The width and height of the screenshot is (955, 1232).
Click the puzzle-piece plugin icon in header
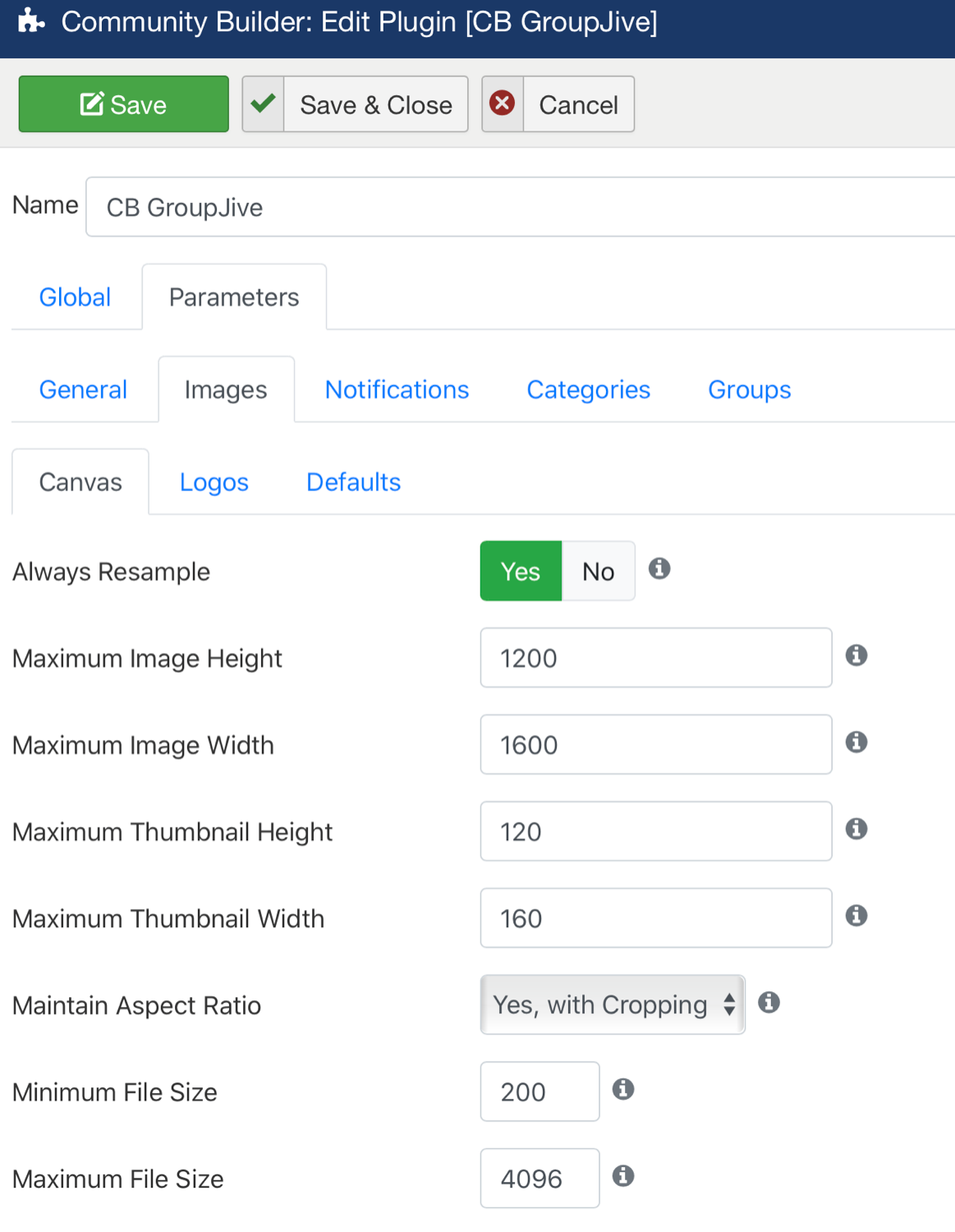tap(31, 21)
